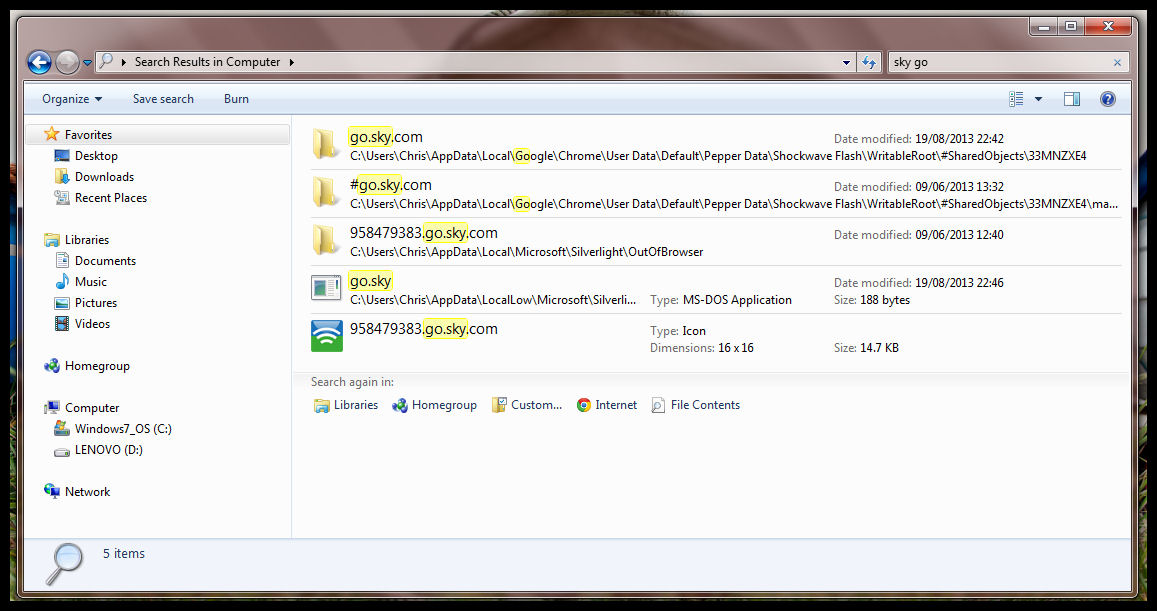Click the date modified 09/06/2013 13:32
Screen dimensions: 1157x611
pos(959,187)
